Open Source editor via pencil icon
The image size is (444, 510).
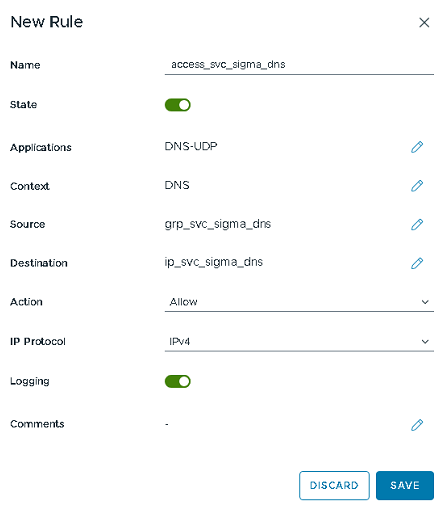(417, 224)
